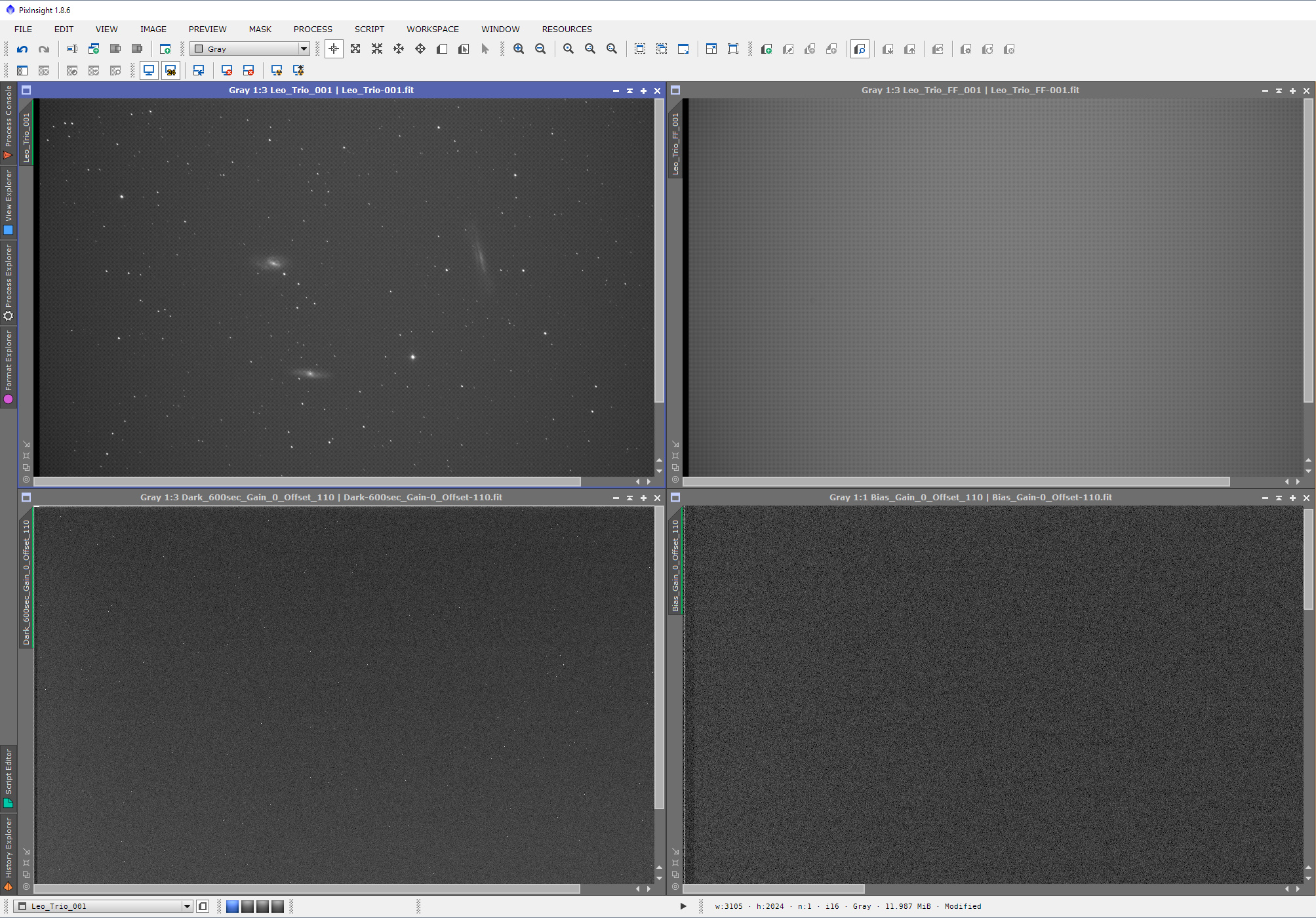
Task: Toggle the blue first workspace button
Action: pyautogui.click(x=232, y=906)
